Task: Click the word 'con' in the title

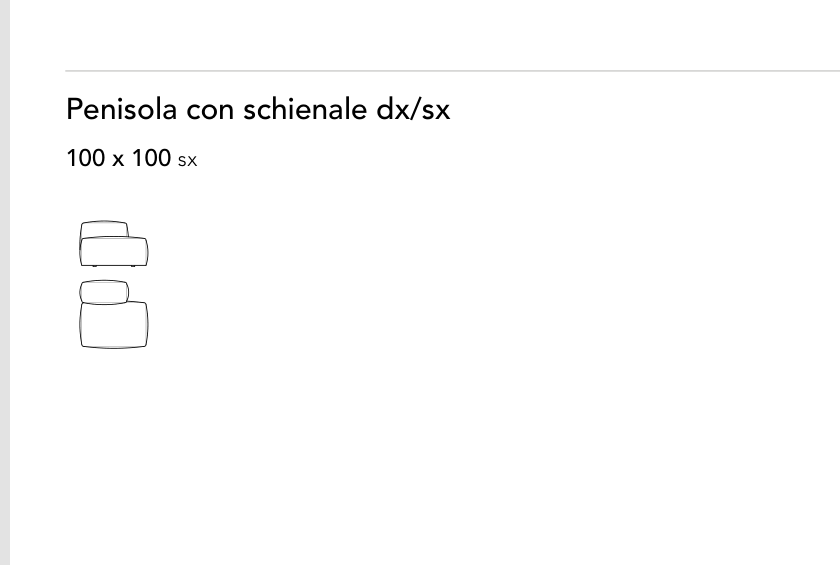Action: [210, 111]
